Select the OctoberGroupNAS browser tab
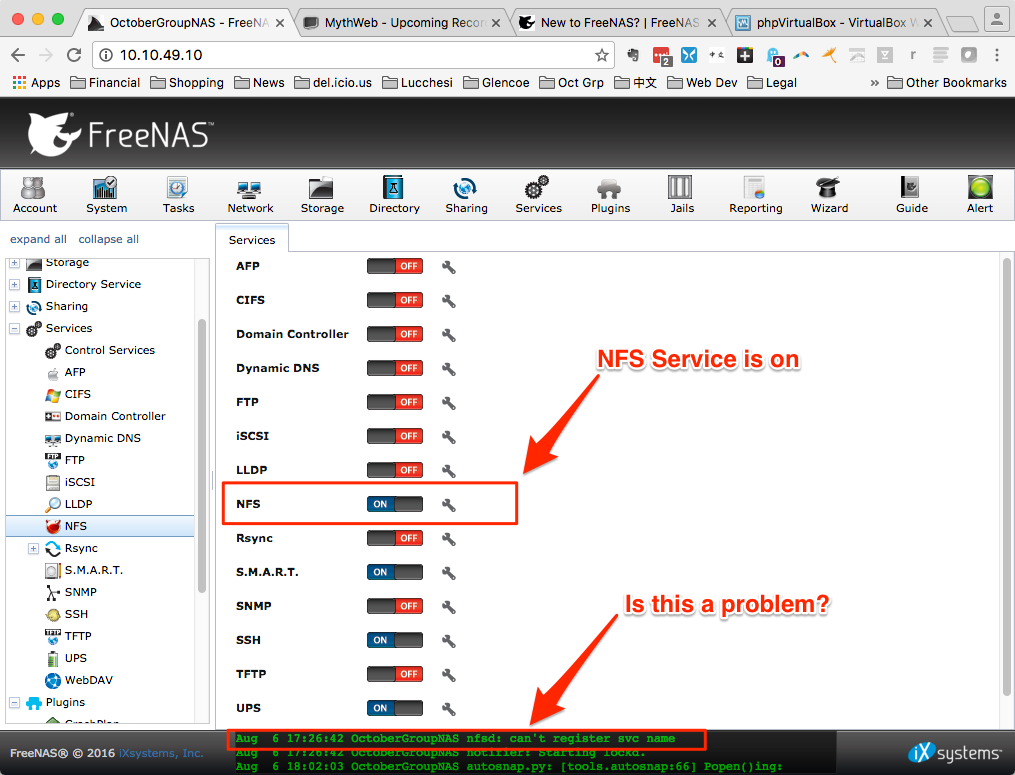This screenshot has width=1015, height=775. [188, 23]
